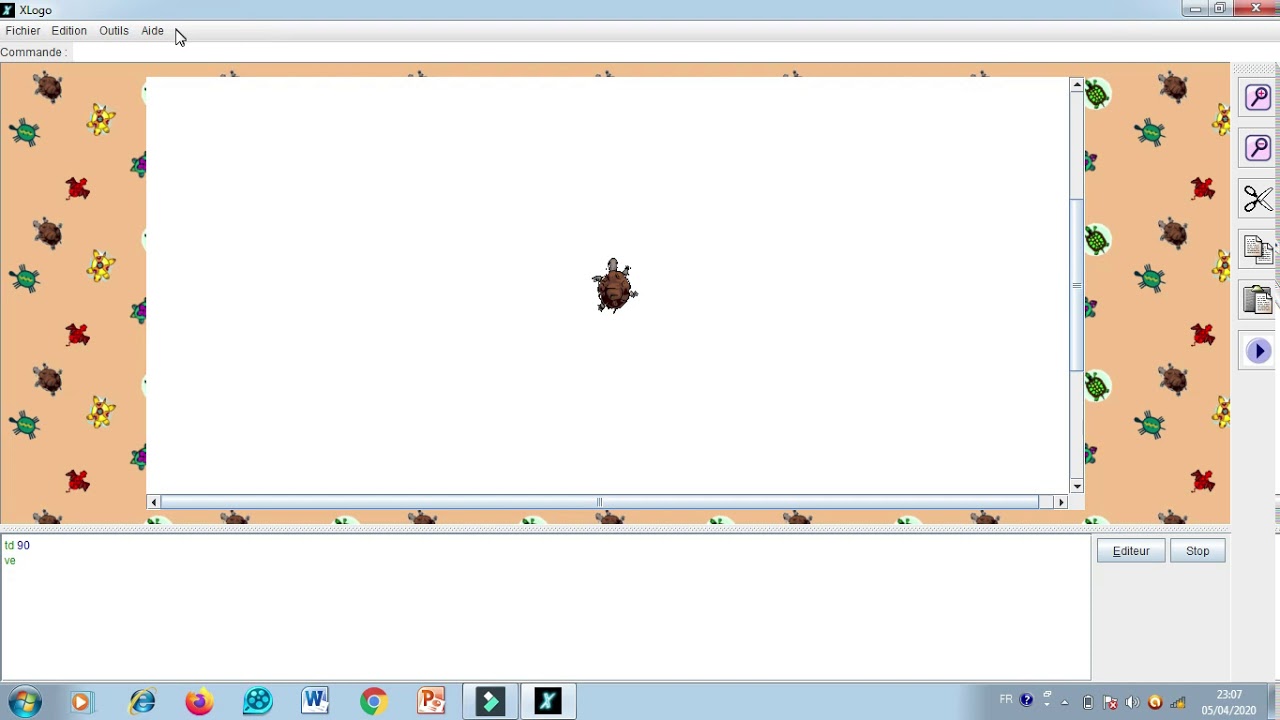The height and width of the screenshot is (720, 1280).
Task: Open Google Chrome from the taskbar
Action: coord(373,701)
